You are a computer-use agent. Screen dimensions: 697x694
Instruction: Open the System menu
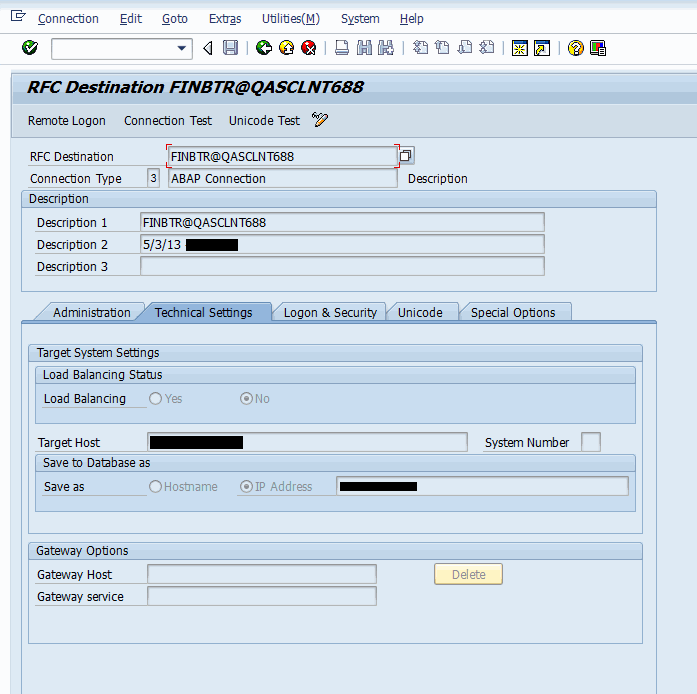tap(360, 19)
